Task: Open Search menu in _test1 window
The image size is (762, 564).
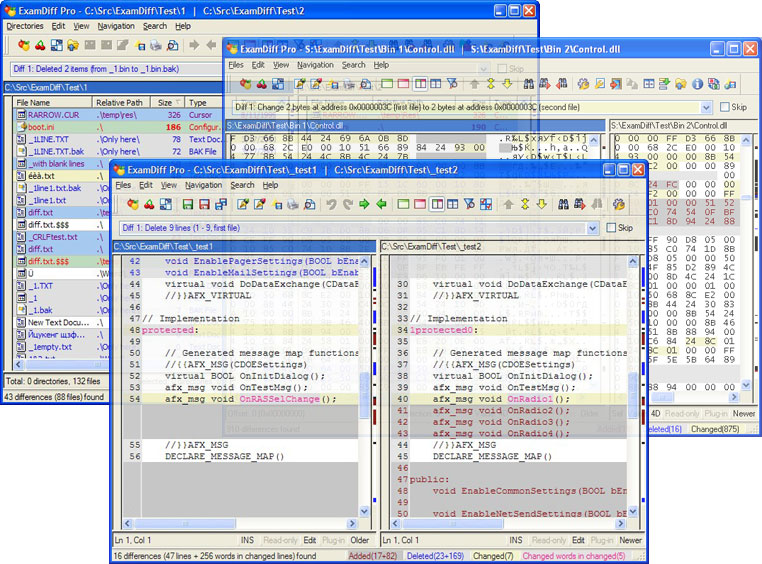Action: (242, 185)
